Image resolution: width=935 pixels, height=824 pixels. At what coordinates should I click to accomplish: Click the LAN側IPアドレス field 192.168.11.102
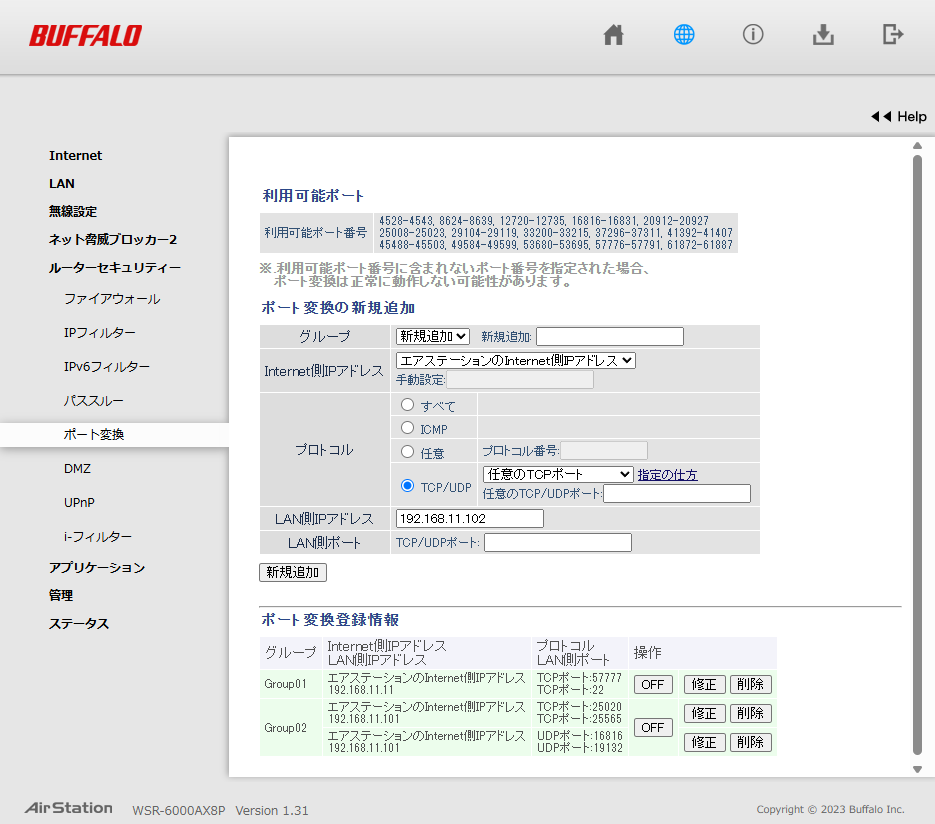click(x=470, y=519)
